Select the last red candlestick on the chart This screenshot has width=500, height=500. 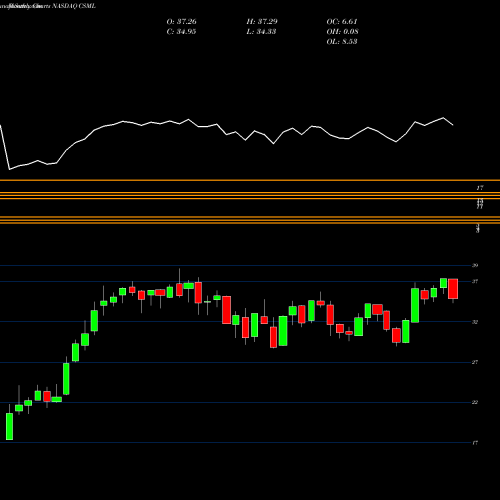point(453,289)
